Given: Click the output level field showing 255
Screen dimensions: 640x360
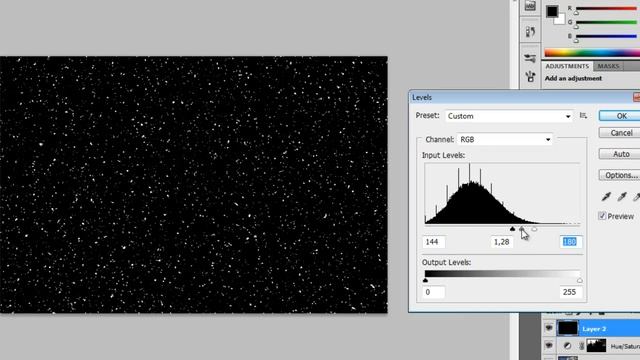Looking at the screenshot, I should point(570,292).
